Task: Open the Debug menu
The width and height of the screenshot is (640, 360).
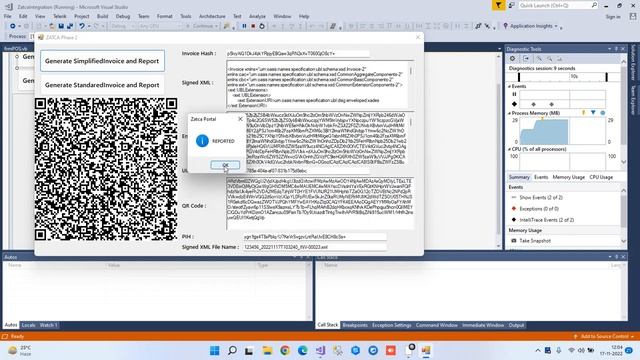Action: coord(122,16)
